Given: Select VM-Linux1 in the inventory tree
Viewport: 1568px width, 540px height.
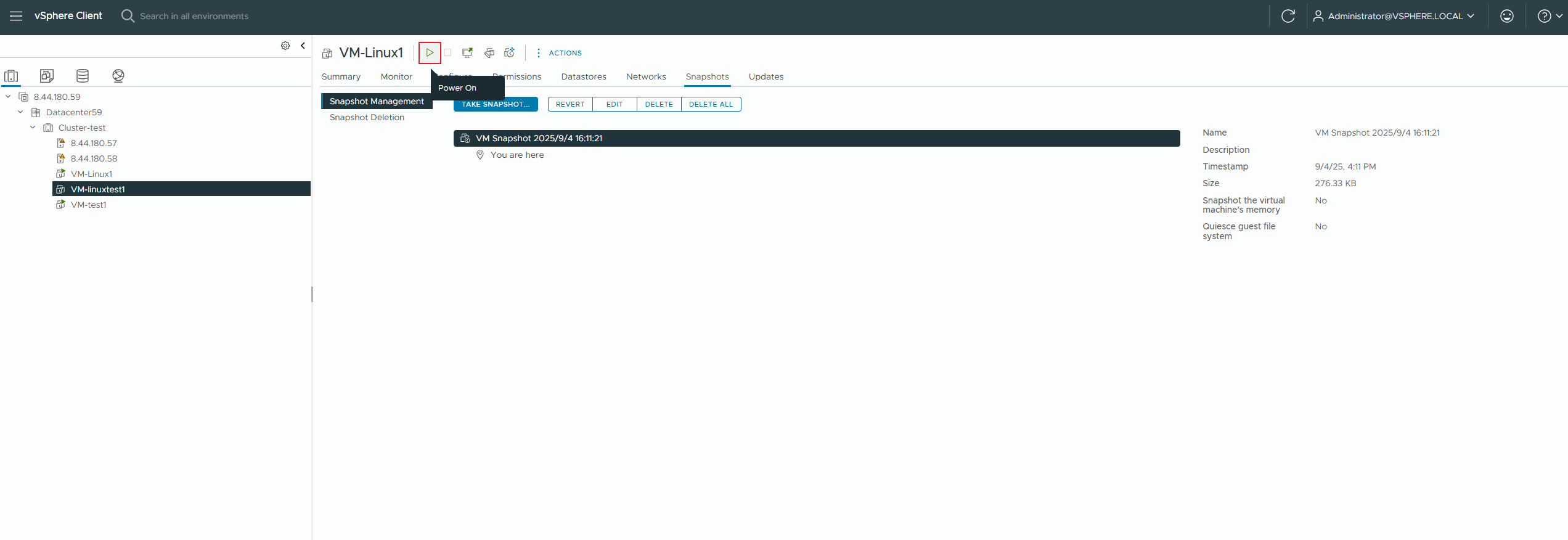Looking at the screenshot, I should (x=91, y=174).
